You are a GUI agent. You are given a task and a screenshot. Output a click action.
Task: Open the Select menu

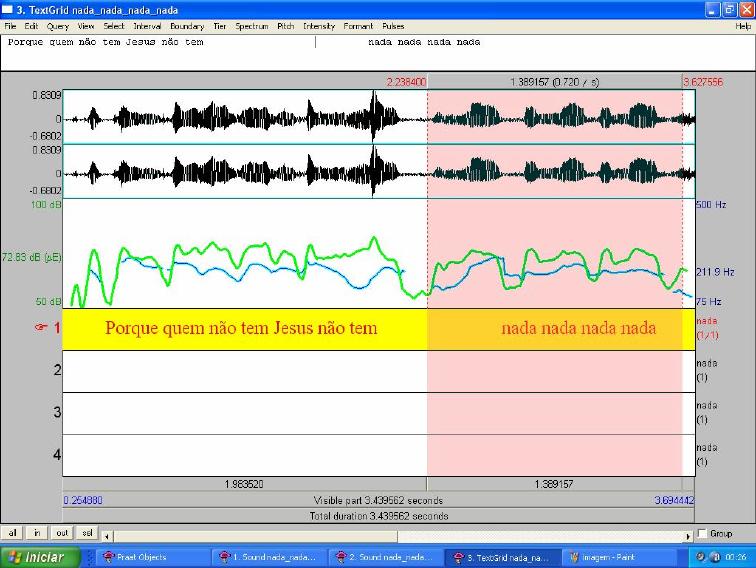114,27
